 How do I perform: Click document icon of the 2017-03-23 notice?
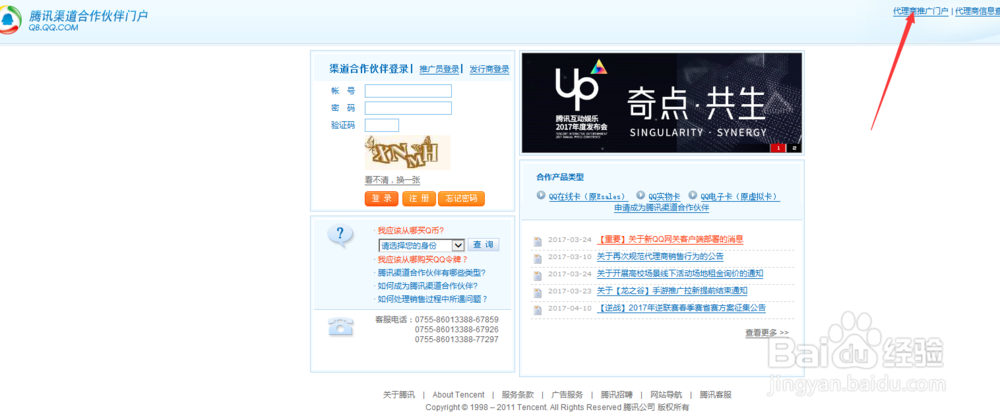538,292
